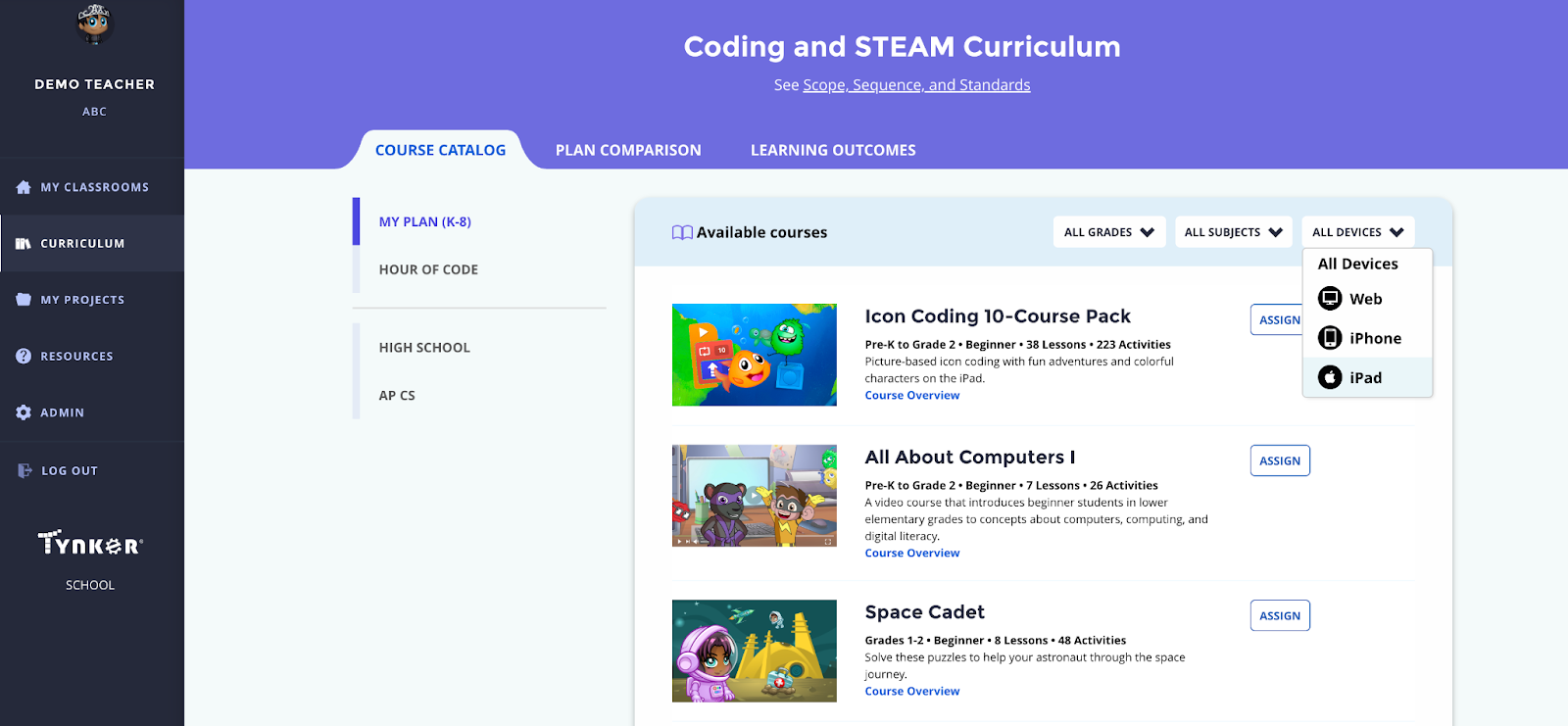The height and width of the screenshot is (726, 1568).
Task: Open Scope, Sequence, and Standards link
Action: point(916,85)
